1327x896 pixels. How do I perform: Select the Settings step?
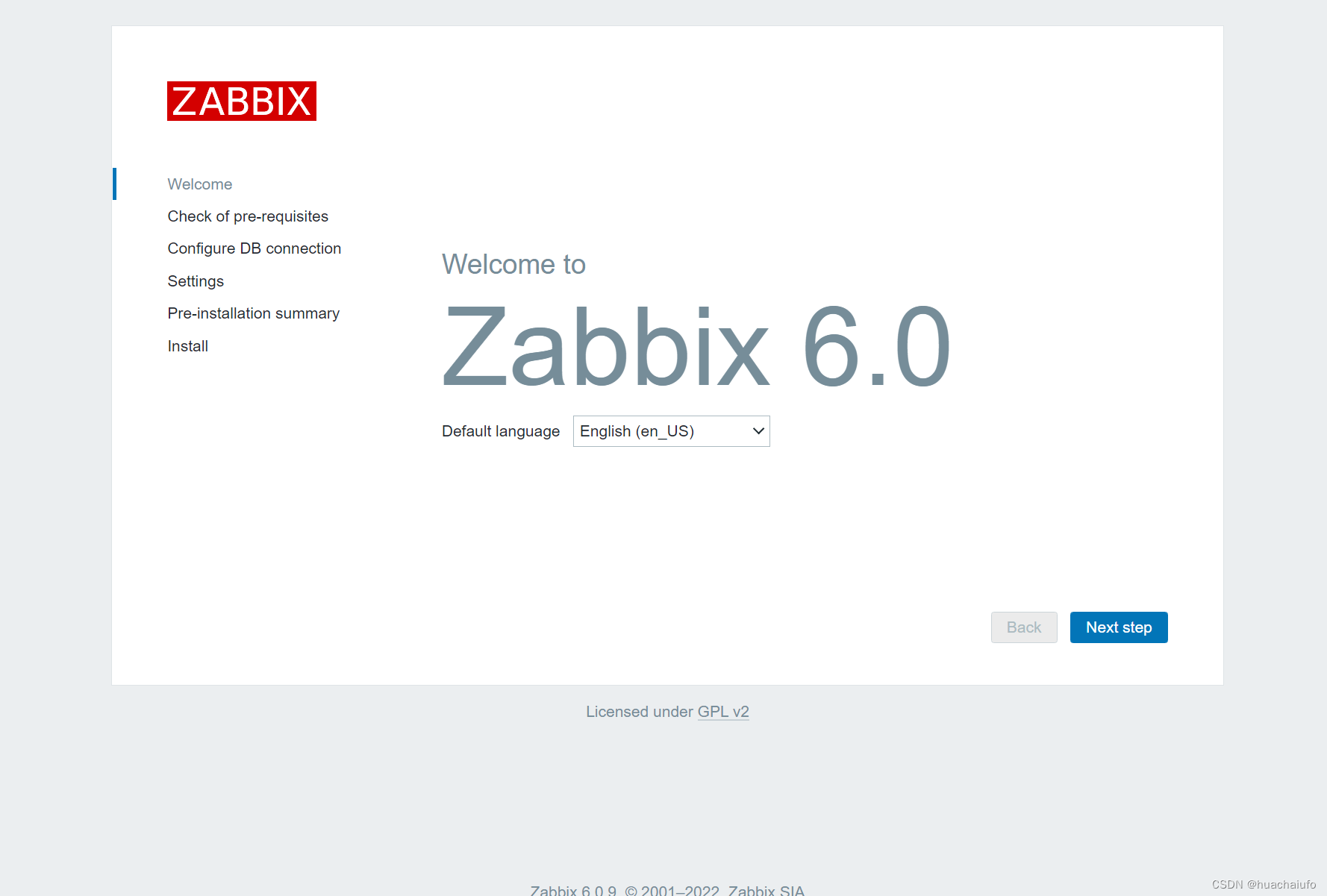tap(195, 281)
